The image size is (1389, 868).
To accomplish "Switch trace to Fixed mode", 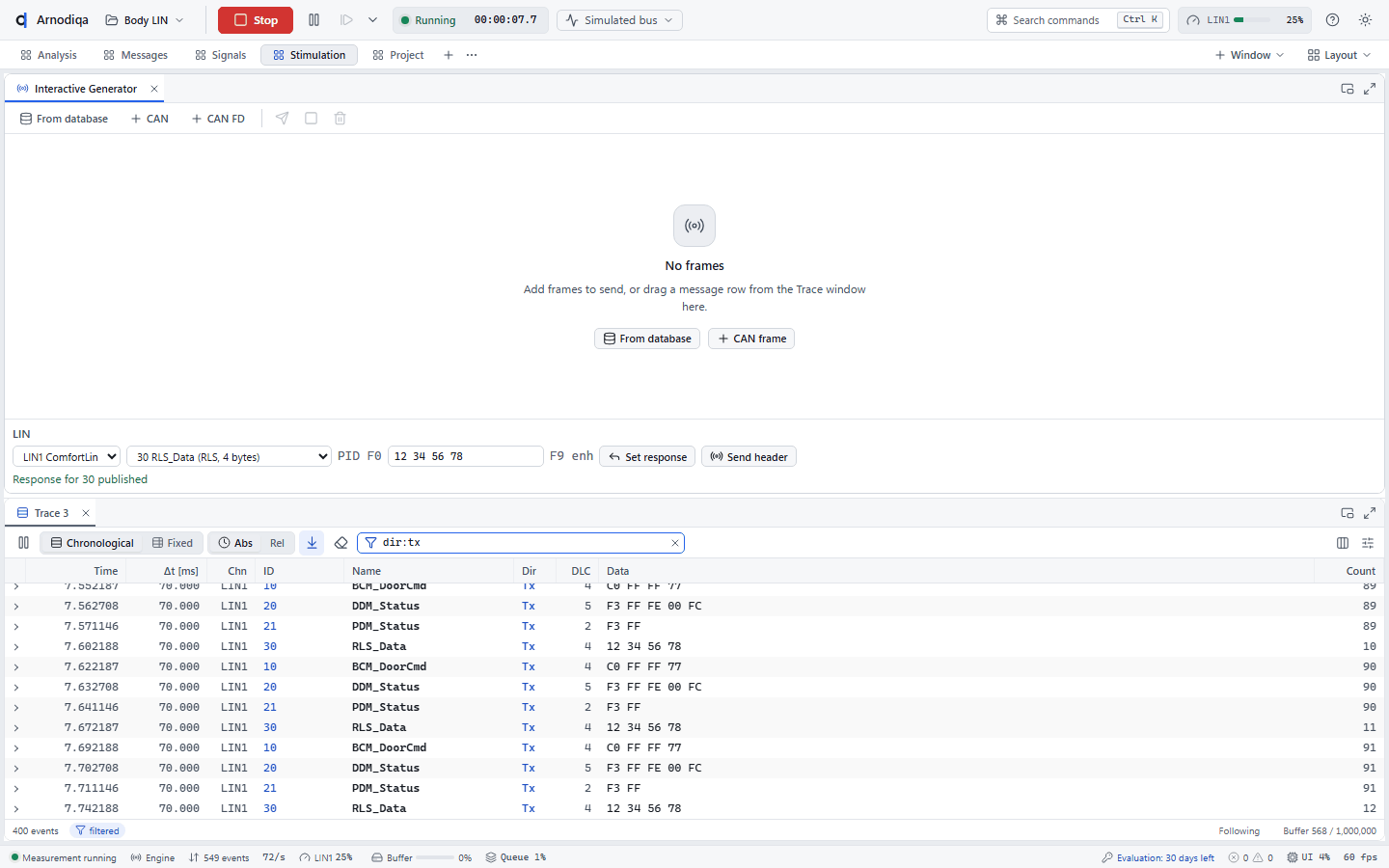I will [x=173, y=543].
